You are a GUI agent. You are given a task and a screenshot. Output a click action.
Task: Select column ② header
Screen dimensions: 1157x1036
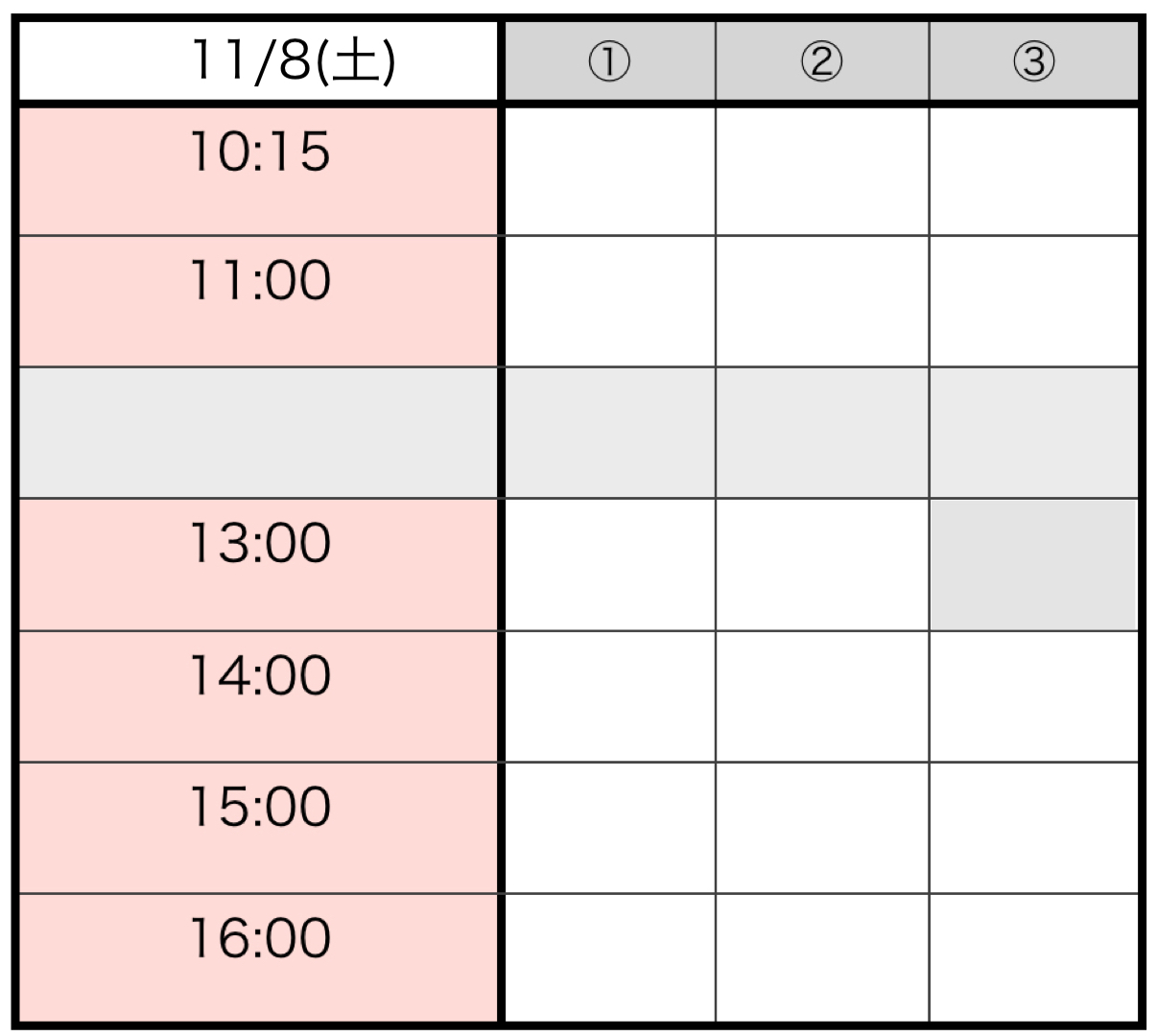click(822, 61)
